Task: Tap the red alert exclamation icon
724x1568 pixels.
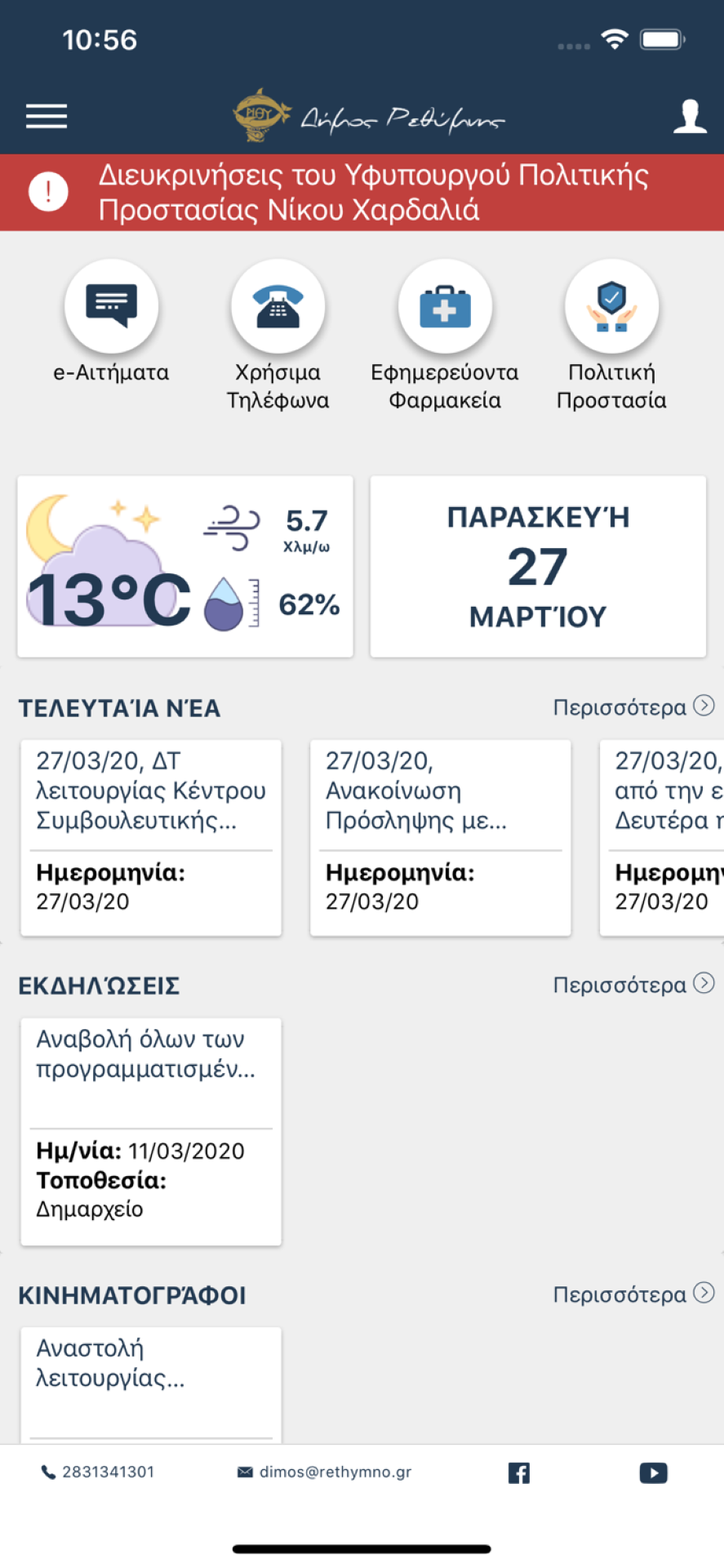Action: tap(48, 193)
